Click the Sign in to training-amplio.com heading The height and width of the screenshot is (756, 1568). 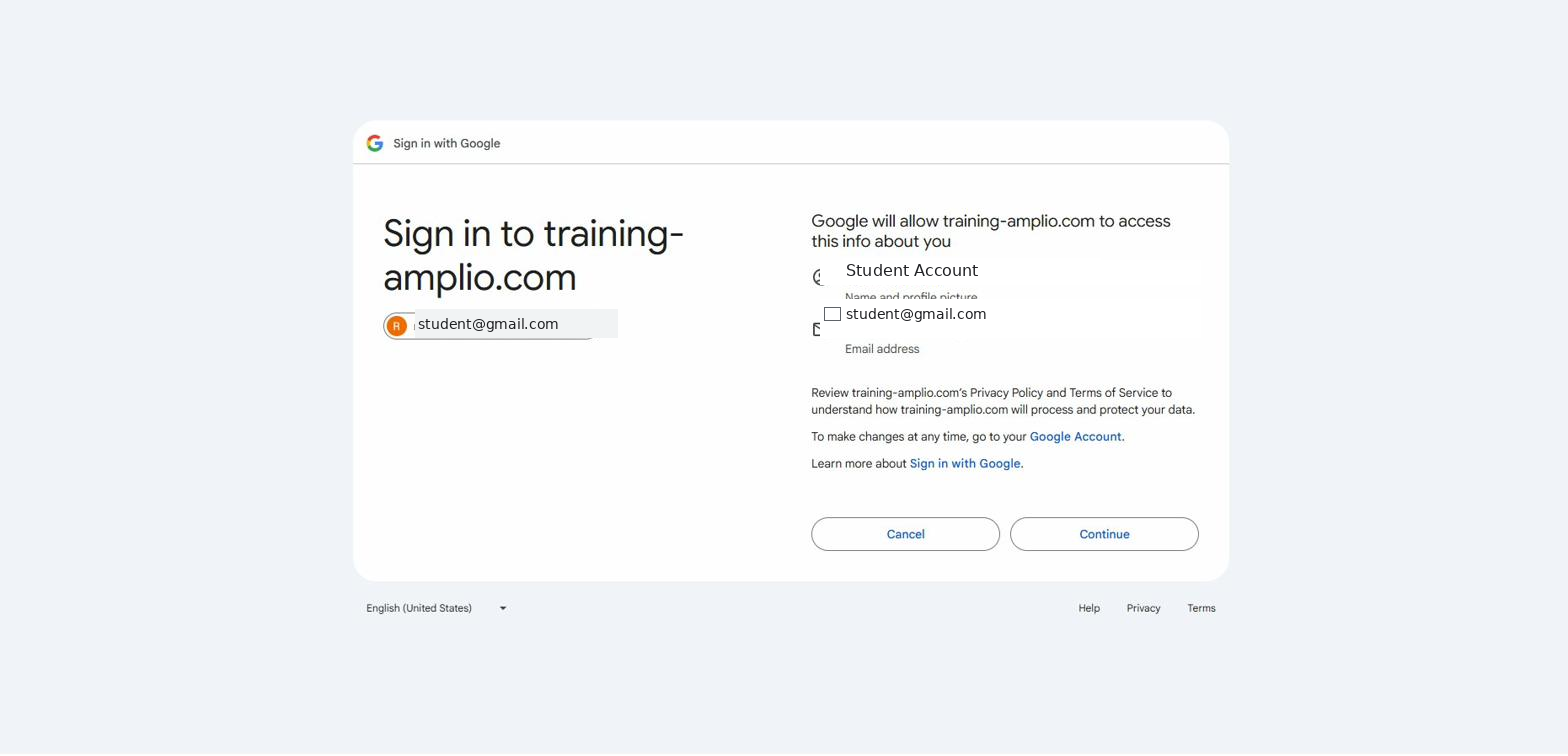pos(533,255)
